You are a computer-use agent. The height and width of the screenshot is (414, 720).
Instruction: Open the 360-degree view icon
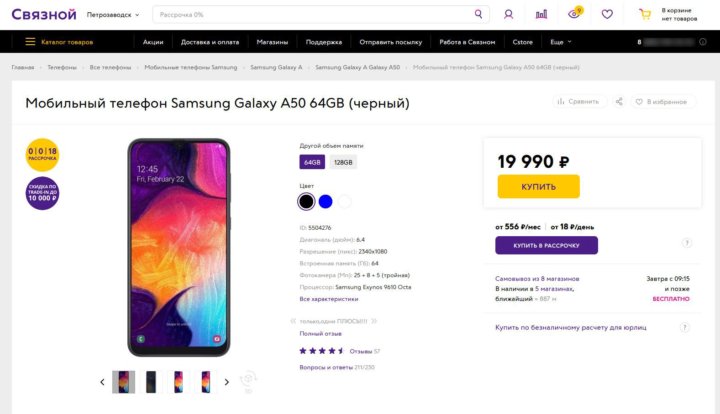click(249, 379)
